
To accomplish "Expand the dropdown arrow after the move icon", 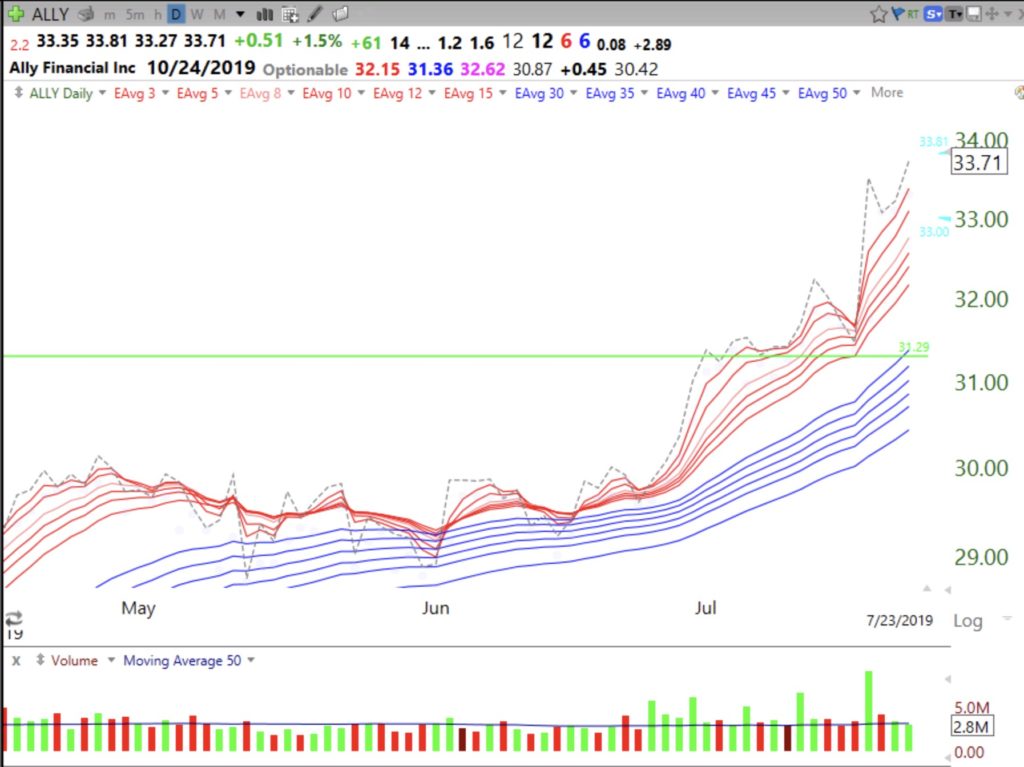I will coord(1008,14).
